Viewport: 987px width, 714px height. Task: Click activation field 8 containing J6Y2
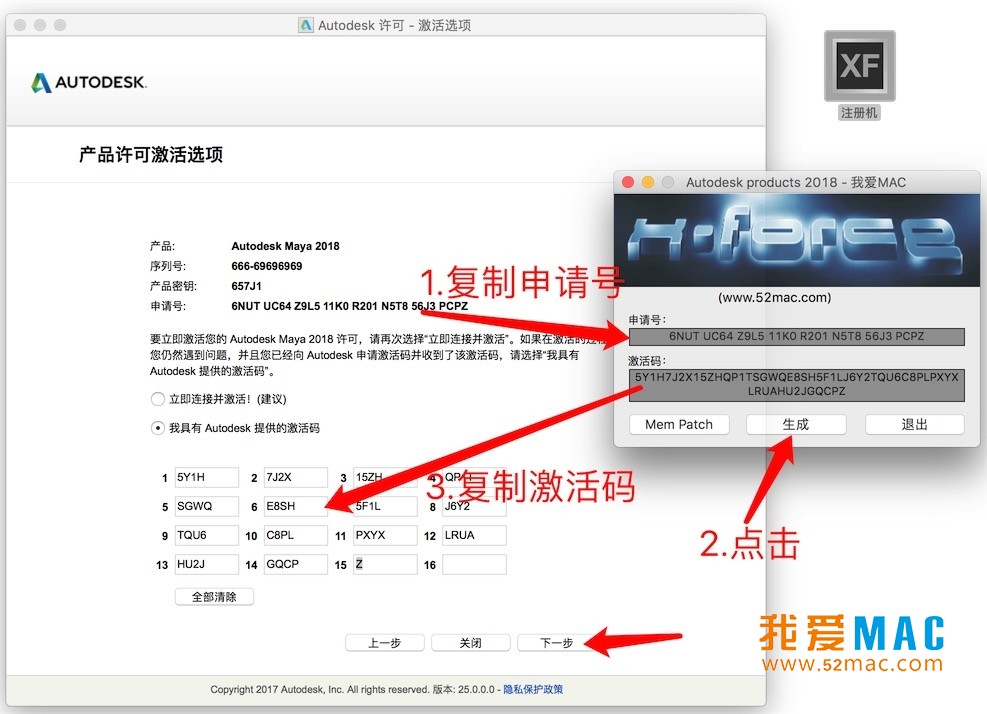474,506
